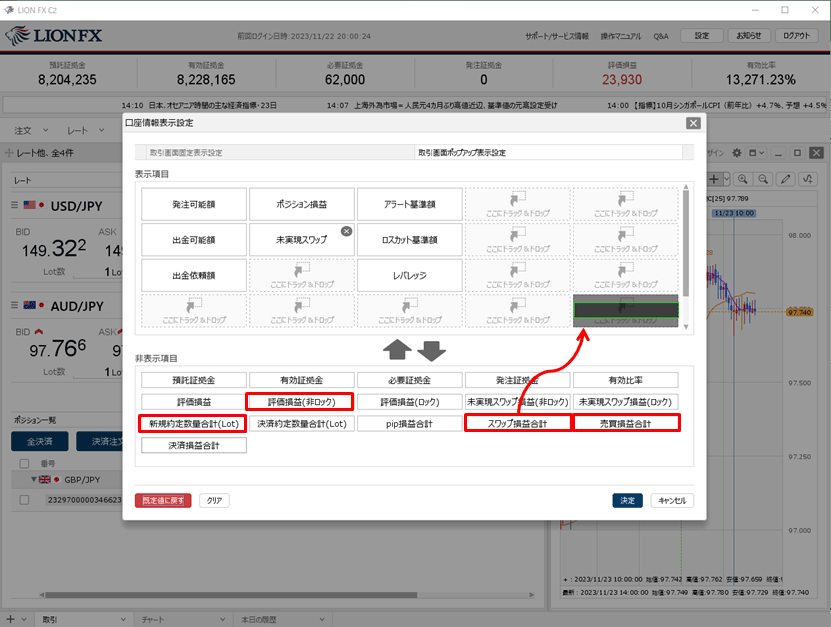Viewport: 831px width, 627px height.
Task: Remove the 未実現スワップ tile with its X icon
Action: (x=346, y=231)
